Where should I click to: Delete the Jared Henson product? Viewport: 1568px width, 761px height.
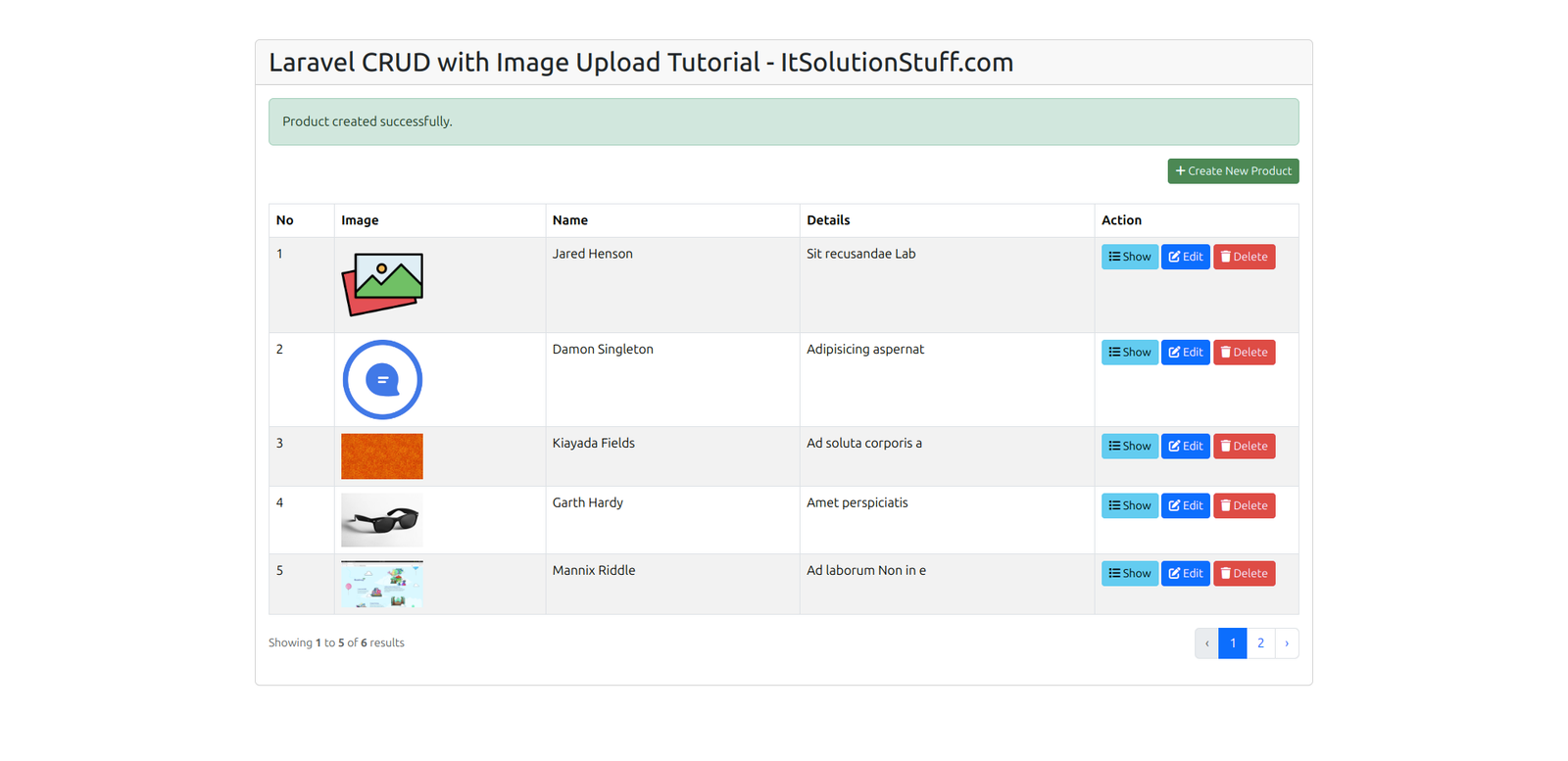(1244, 257)
